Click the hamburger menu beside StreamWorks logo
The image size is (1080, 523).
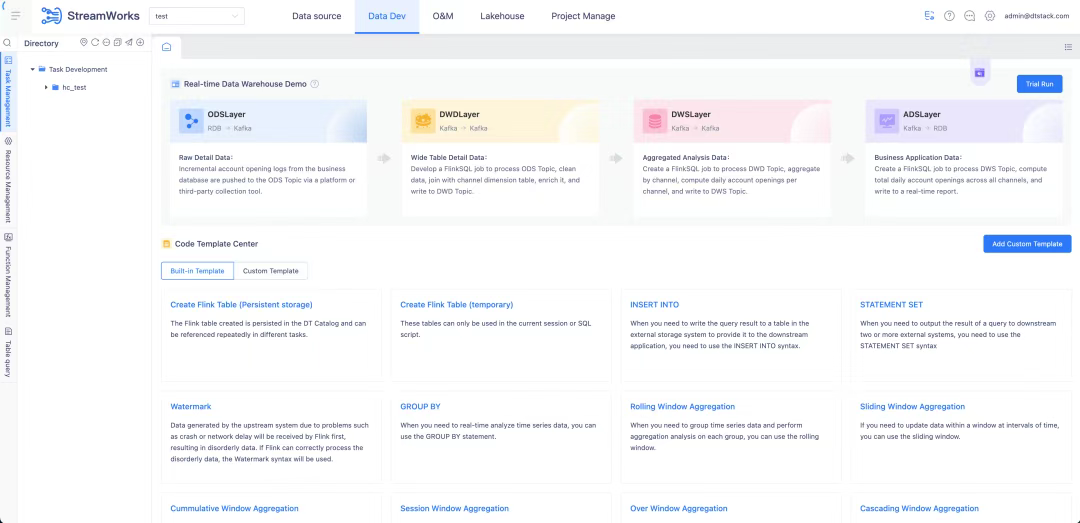tap(15, 16)
